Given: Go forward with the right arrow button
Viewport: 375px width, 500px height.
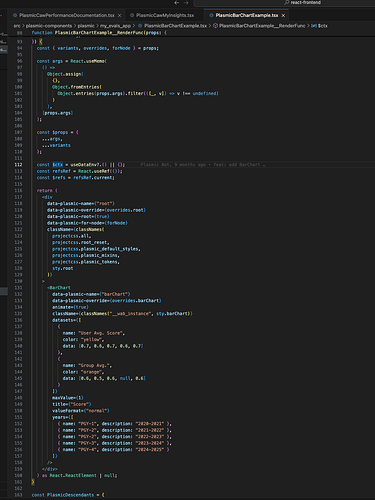Looking at the screenshot, I should pos(186,3).
